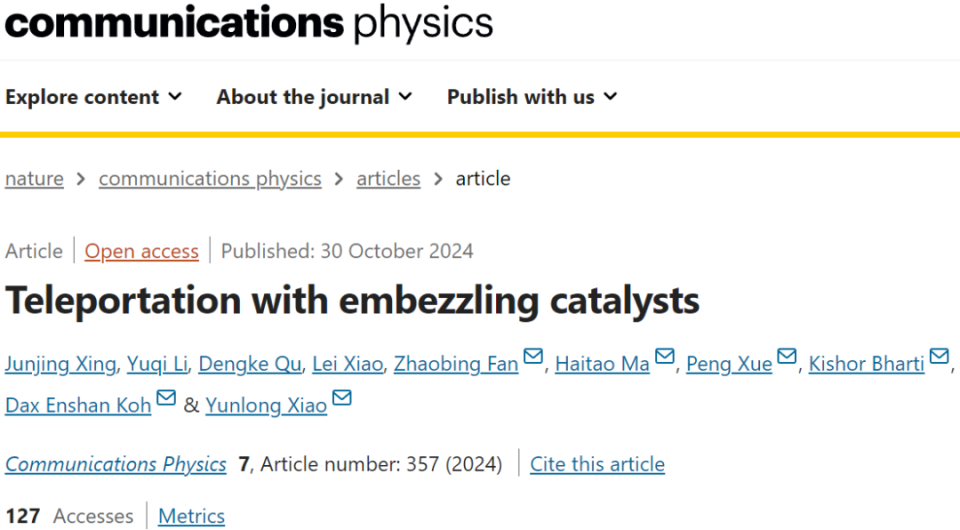The height and width of the screenshot is (530, 960).
Task: Click the communications physics journal logo
Action: [x=249, y=23]
